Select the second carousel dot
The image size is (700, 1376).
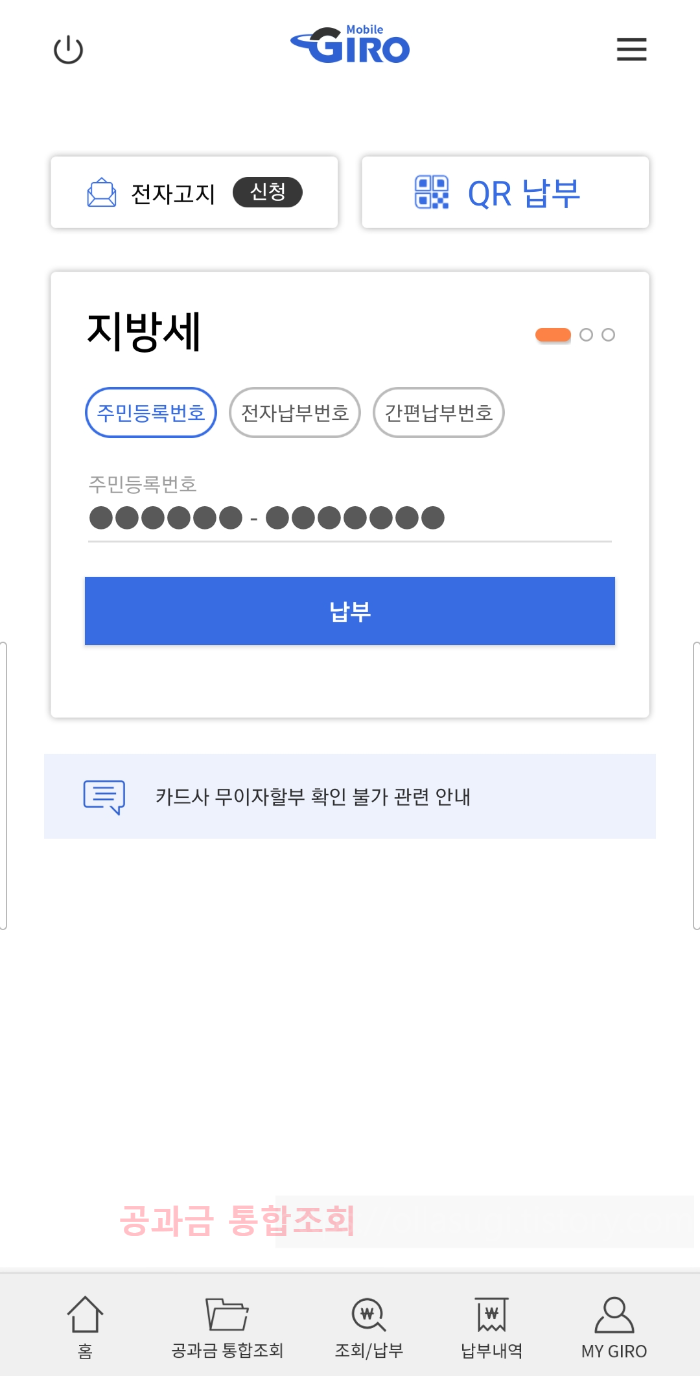[x=586, y=335]
